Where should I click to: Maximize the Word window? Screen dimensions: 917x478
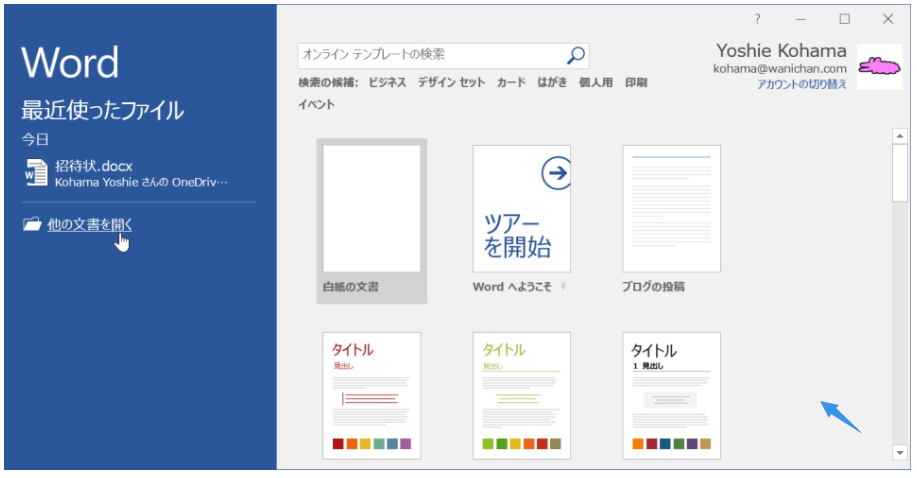click(844, 19)
